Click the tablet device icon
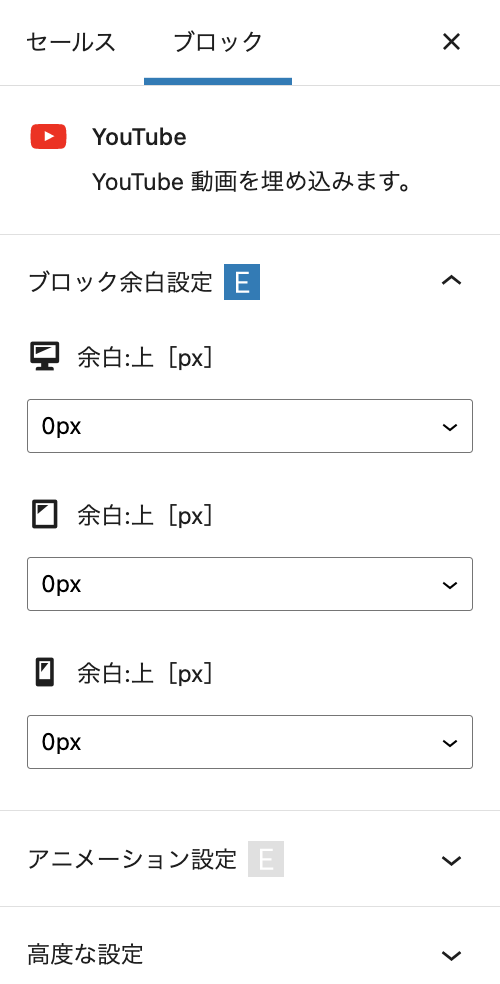The height and width of the screenshot is (984, 500). (x=45, y=515)
